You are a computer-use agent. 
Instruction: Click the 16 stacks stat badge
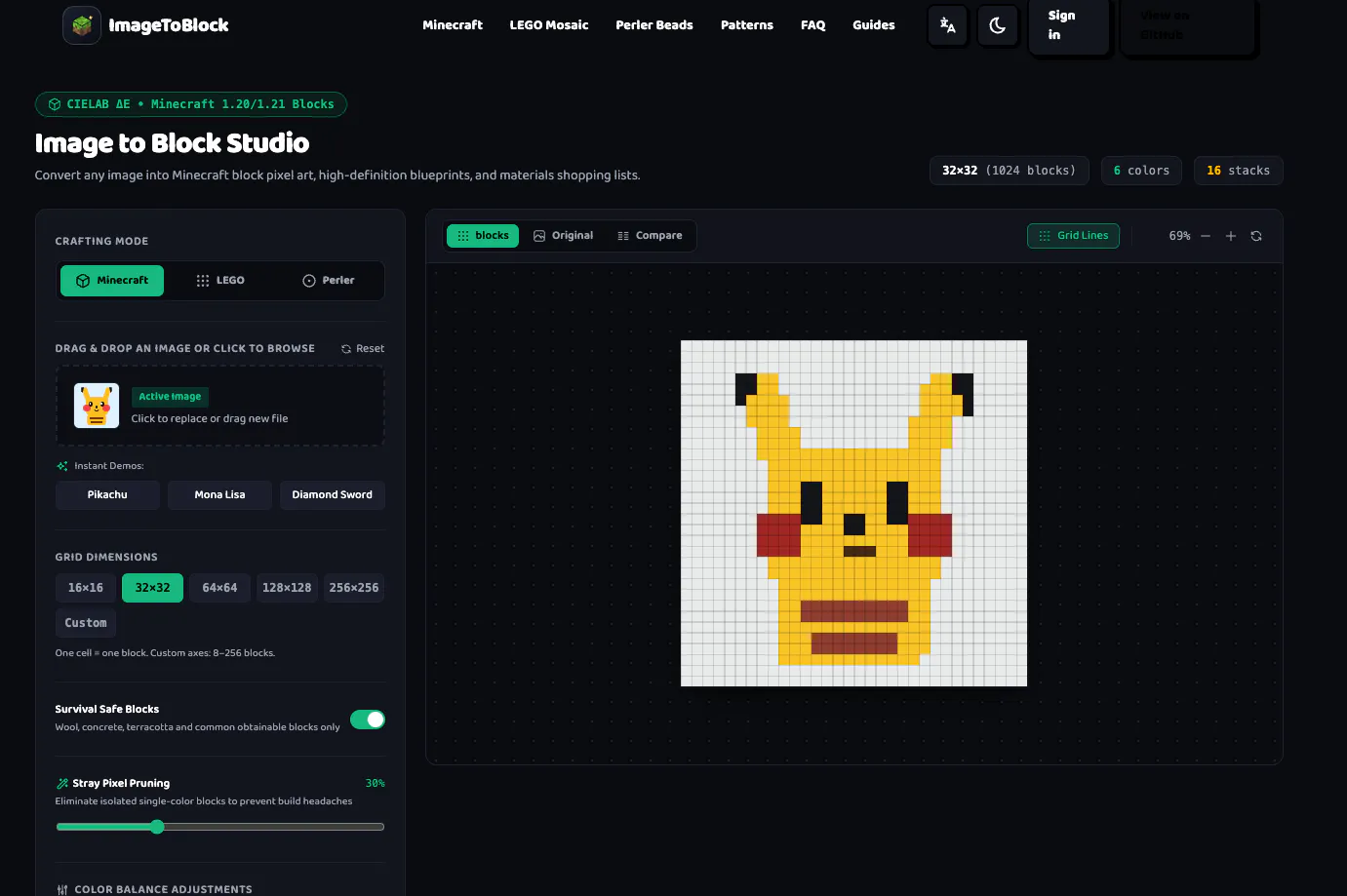(x=1239, y=171)
